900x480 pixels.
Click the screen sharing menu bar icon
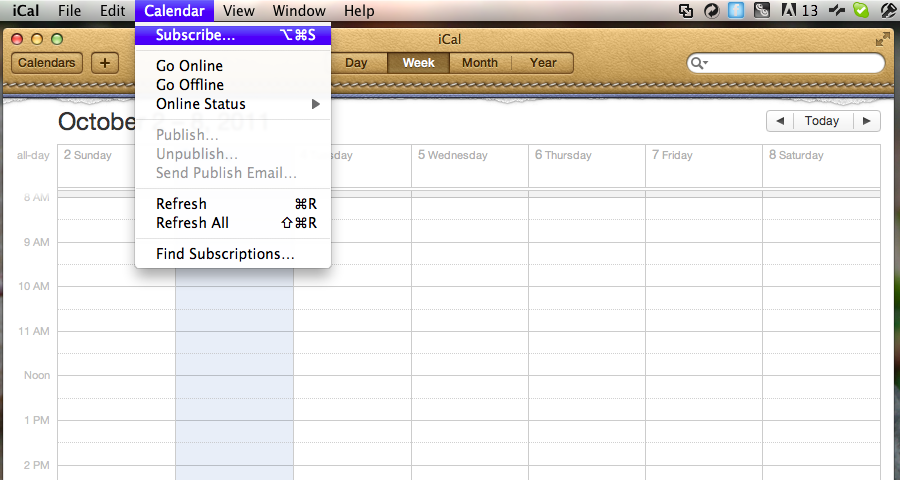[x=686, y=10]
